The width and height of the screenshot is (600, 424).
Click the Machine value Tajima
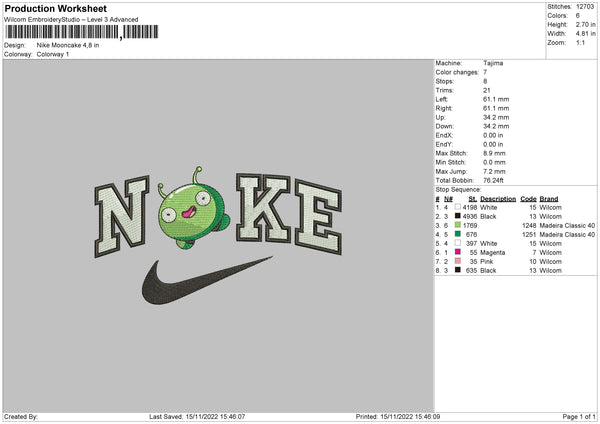coord(493,63)
